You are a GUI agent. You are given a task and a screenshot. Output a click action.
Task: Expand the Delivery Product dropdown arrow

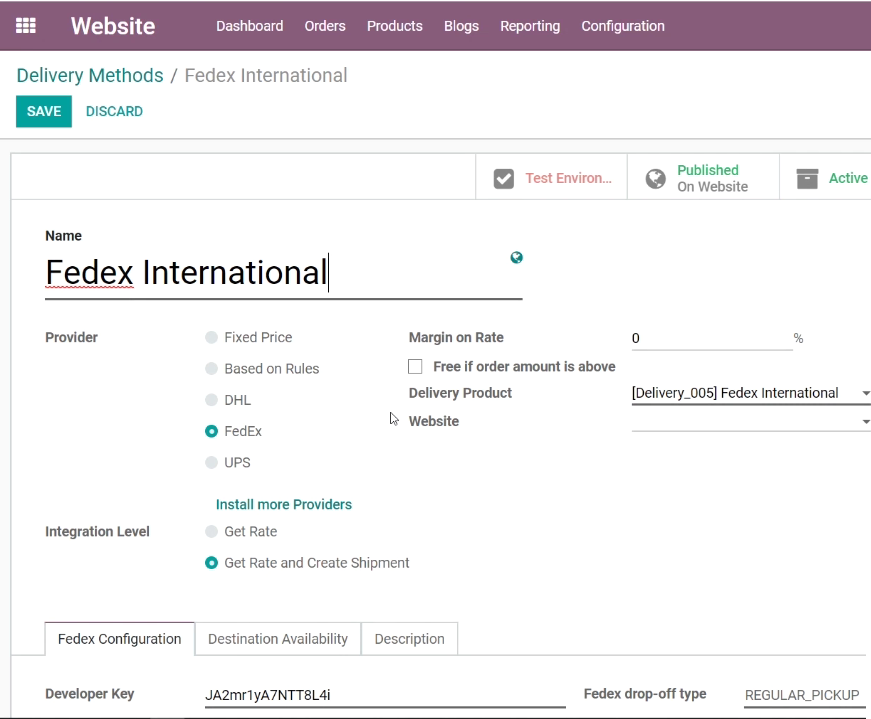click(865, 393)
